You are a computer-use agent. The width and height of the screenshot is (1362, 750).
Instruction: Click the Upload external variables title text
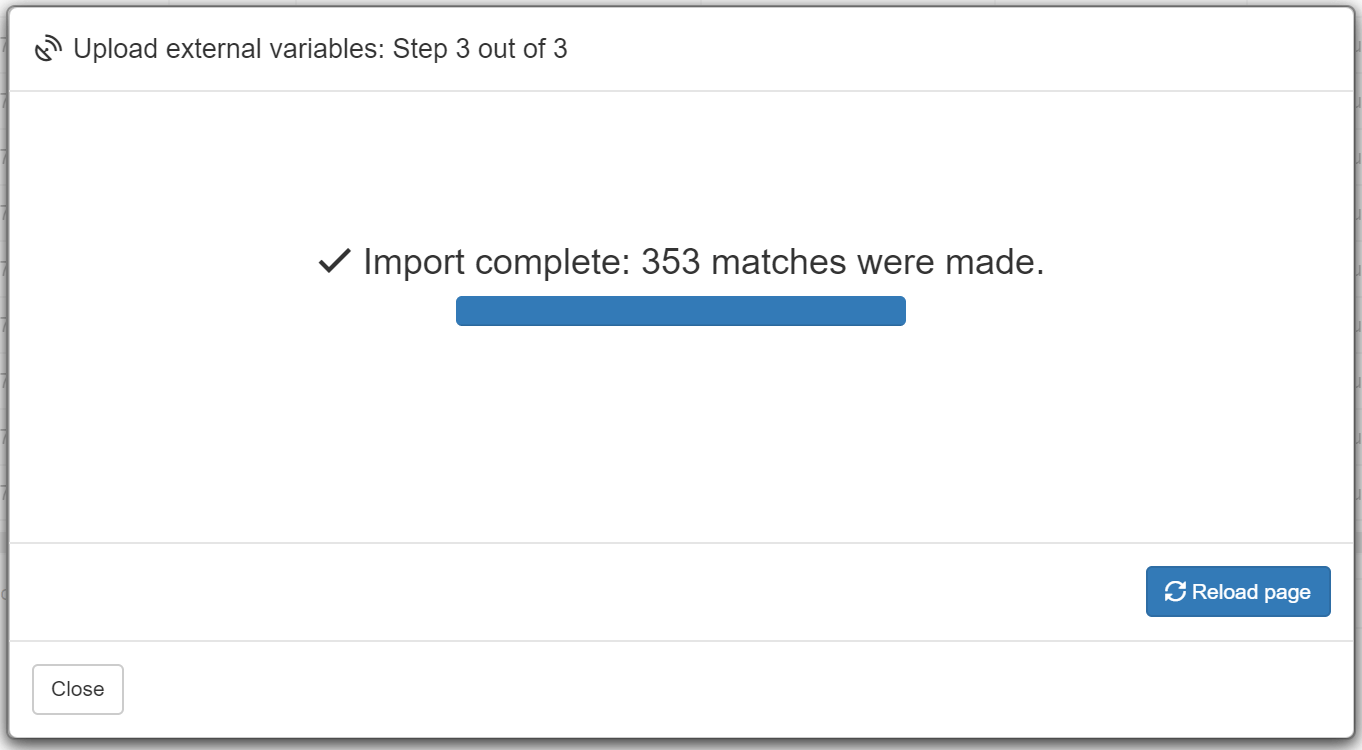coord(228,49)
